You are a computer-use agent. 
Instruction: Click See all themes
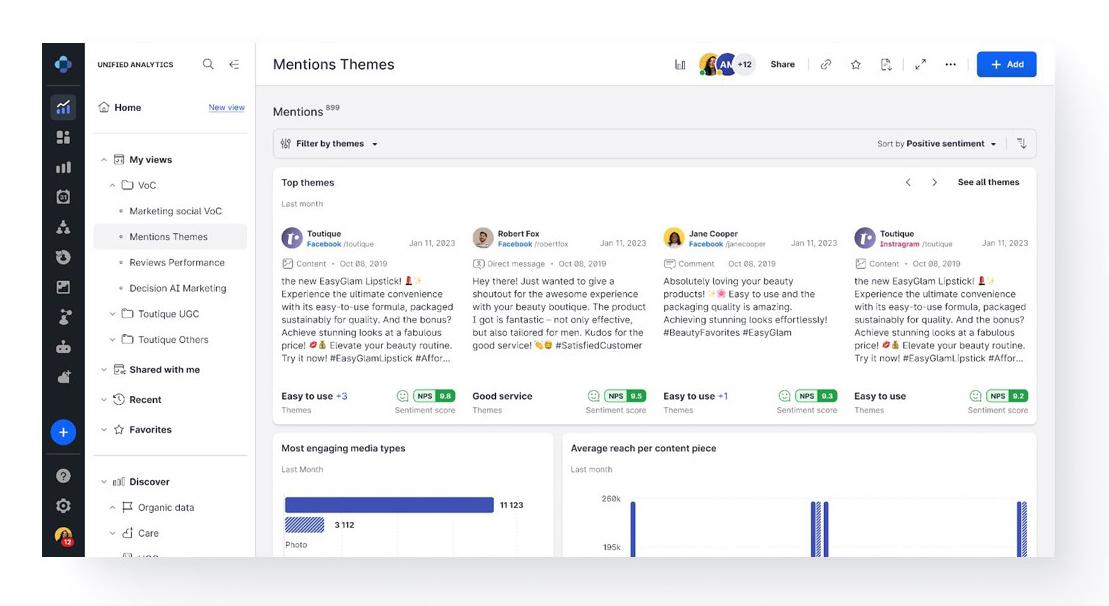click(988, 182)
